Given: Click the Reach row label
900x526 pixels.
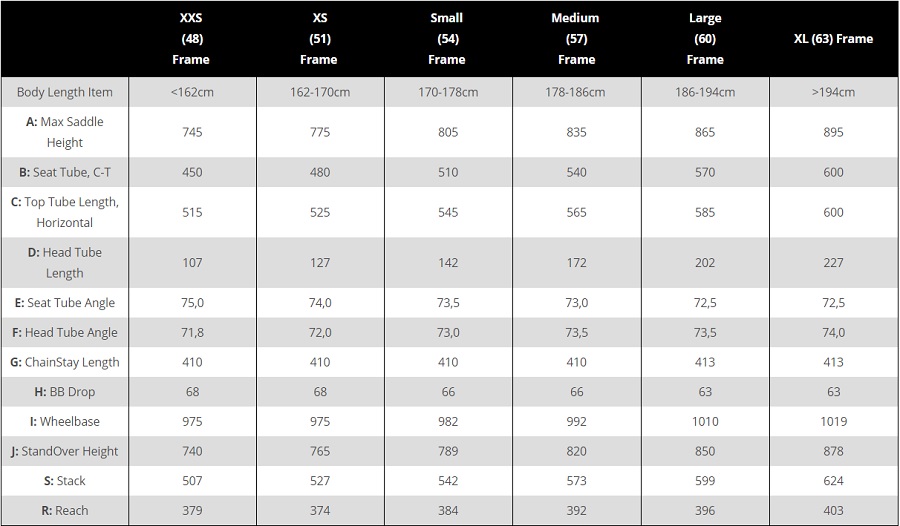Looking at the screenshot, I should (64, 510).
